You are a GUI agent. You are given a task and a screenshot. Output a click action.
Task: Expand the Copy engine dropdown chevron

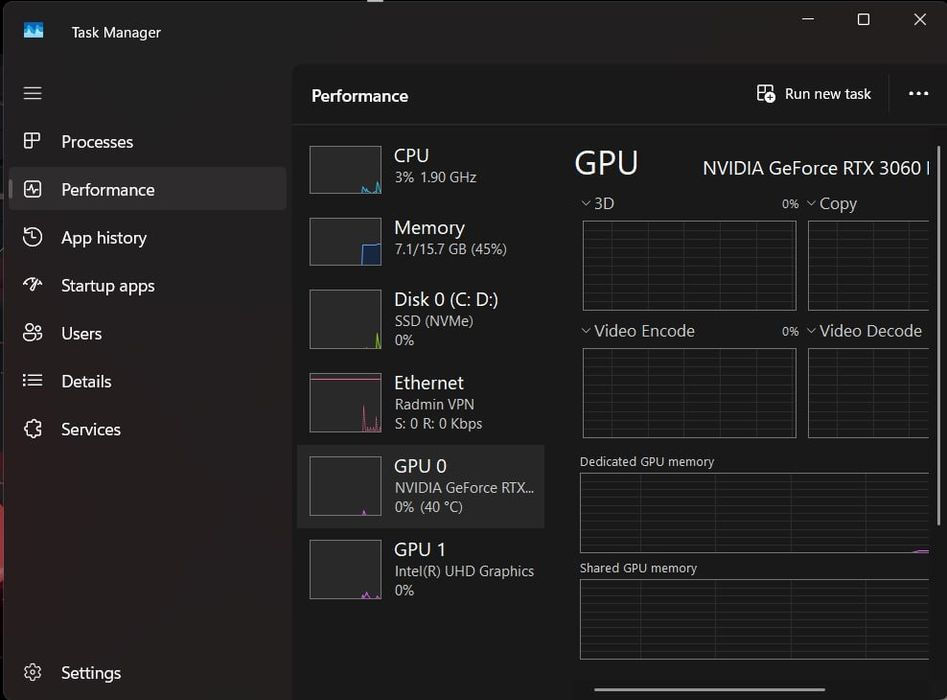(811, 204)
